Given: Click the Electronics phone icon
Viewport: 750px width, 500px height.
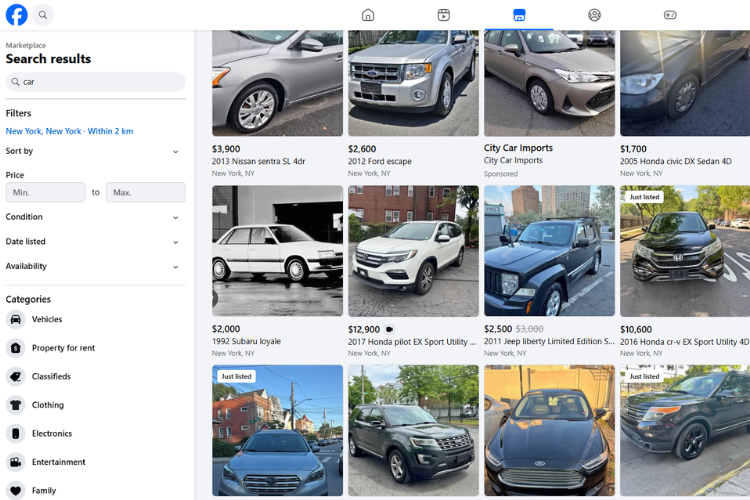Looking at the screenshot, I should click(x=15, y=433).
